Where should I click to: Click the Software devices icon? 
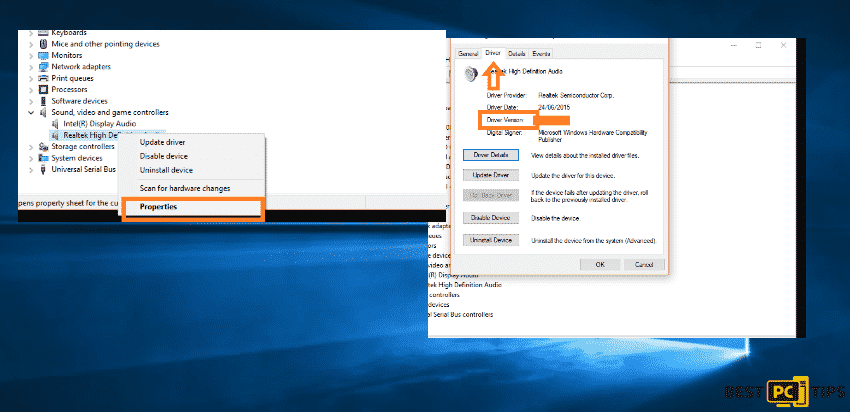[43, 101]
